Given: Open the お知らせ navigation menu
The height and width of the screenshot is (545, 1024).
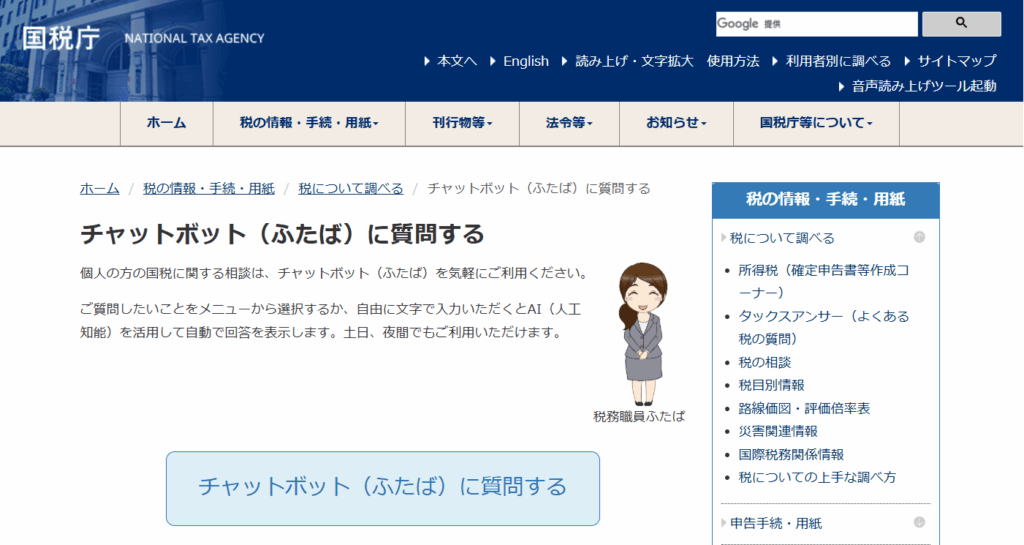Looking at the screenshot, I should pos(676,123).
